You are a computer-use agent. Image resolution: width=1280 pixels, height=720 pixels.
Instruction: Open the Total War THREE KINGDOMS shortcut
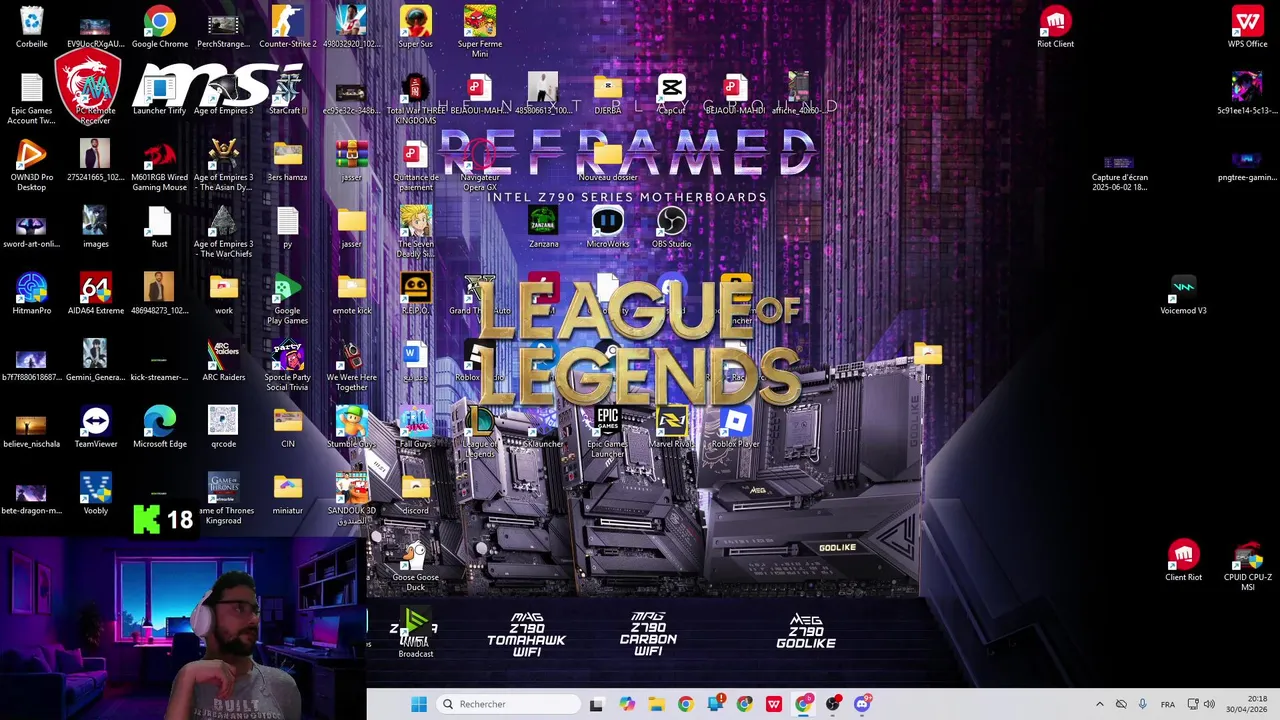[416, 99]
